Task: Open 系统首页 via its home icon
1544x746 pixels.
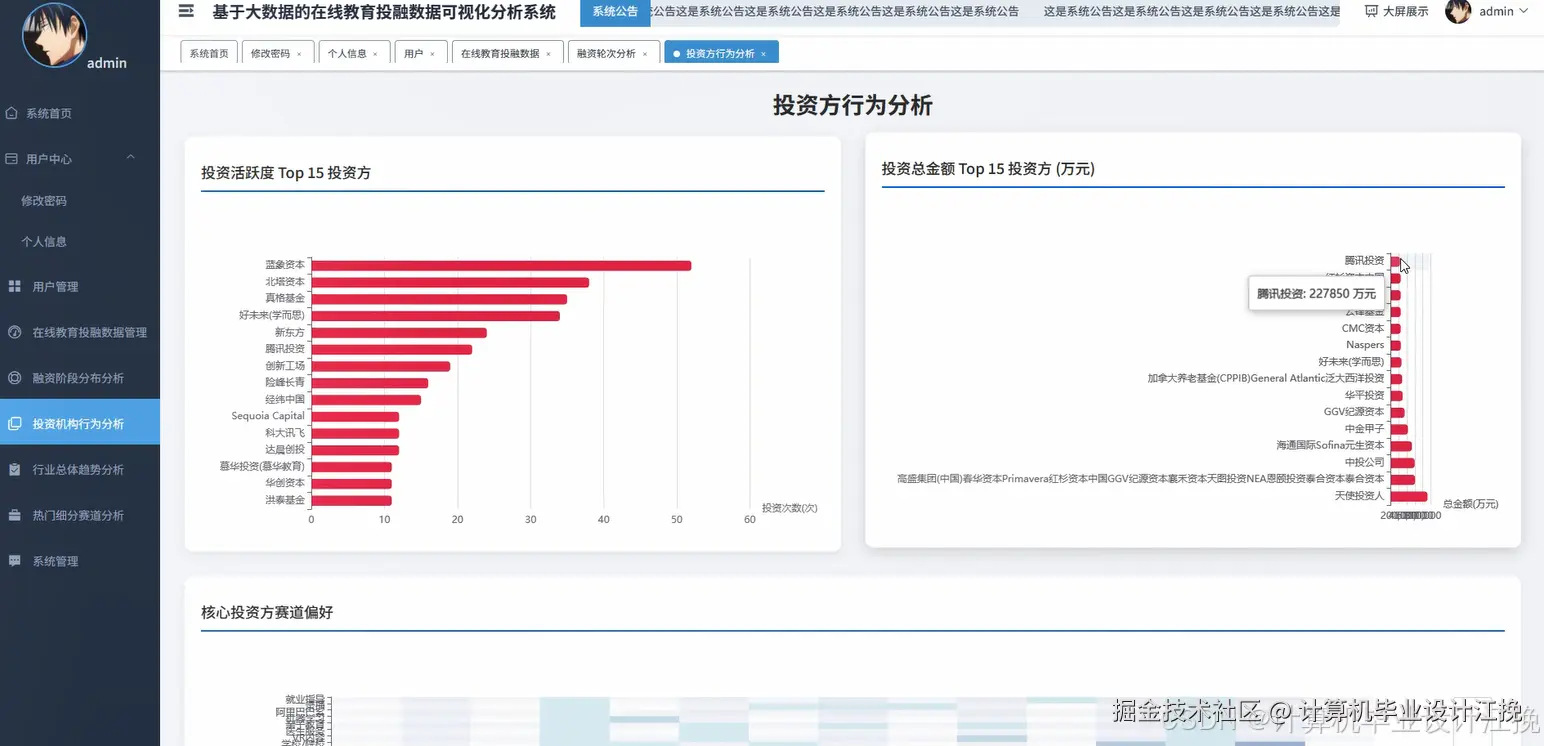Action: pos(12,113)
